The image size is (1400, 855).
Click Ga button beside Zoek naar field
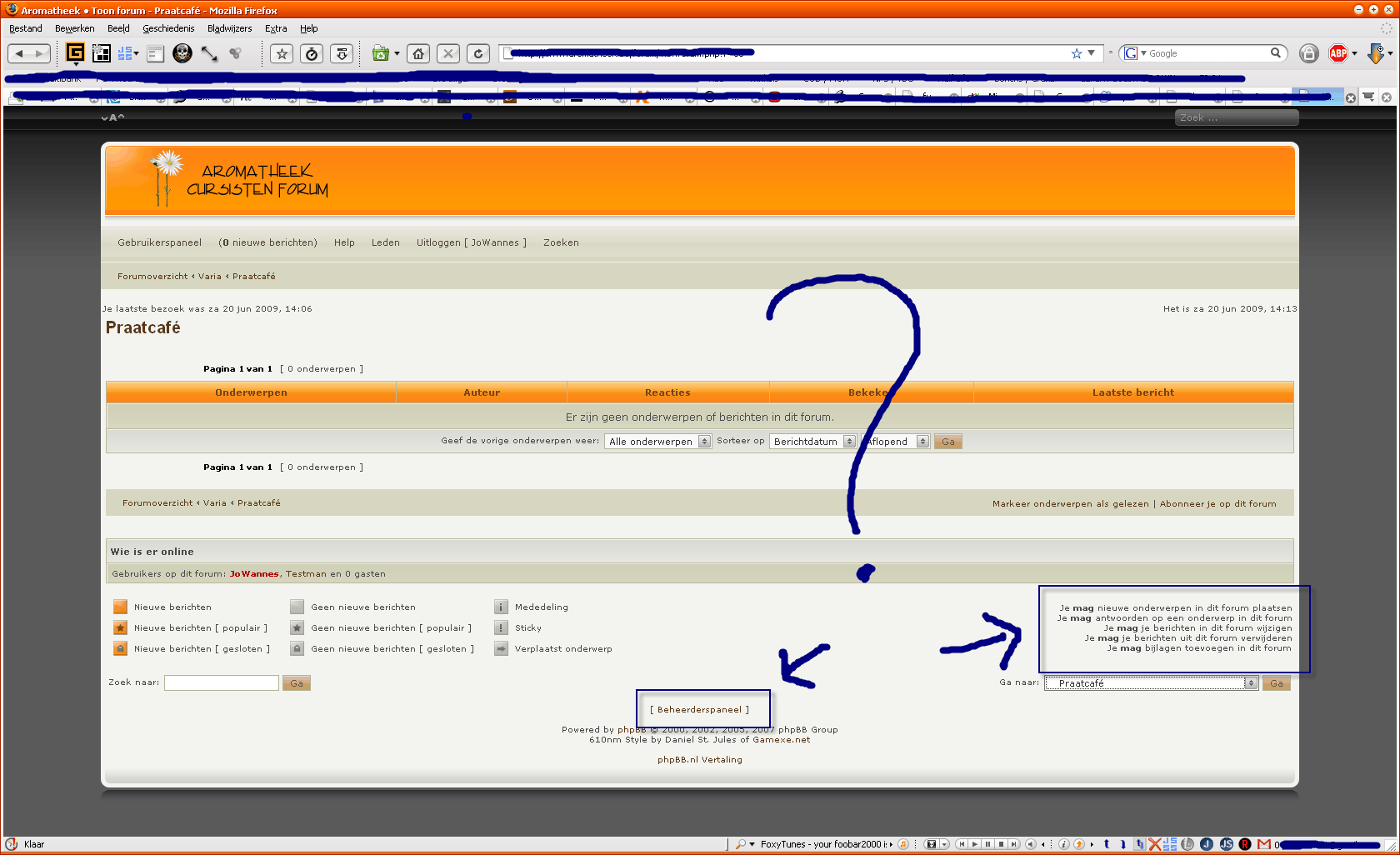[296, 683]
